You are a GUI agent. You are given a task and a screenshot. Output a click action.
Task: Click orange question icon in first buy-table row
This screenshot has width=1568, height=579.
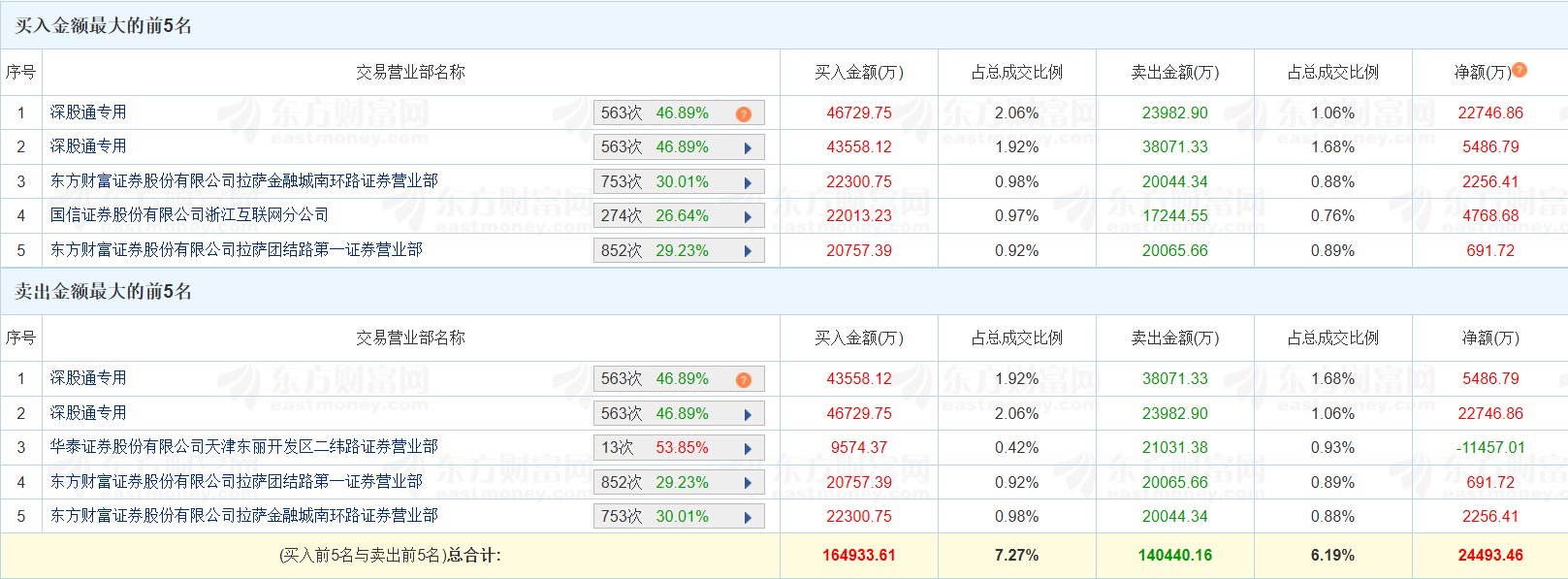click(744, 114)
